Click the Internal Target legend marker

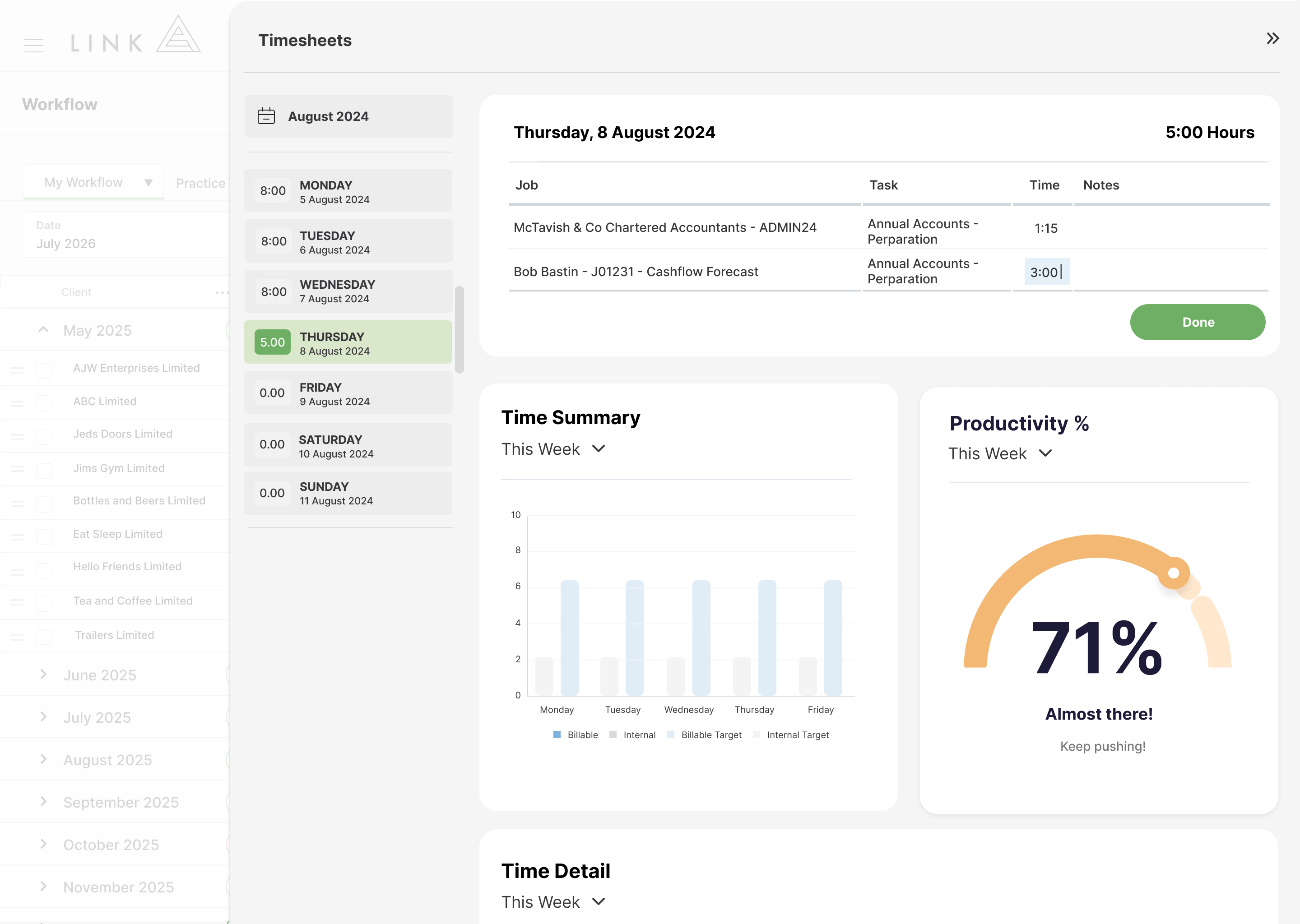click(x=757, y=735)
